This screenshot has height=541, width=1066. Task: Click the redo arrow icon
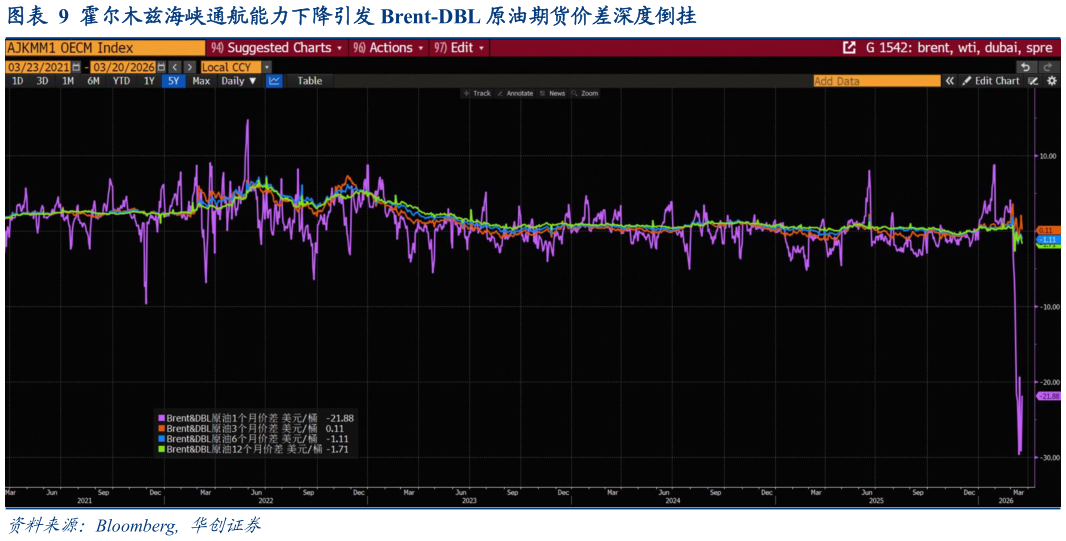pos(1050,67)
